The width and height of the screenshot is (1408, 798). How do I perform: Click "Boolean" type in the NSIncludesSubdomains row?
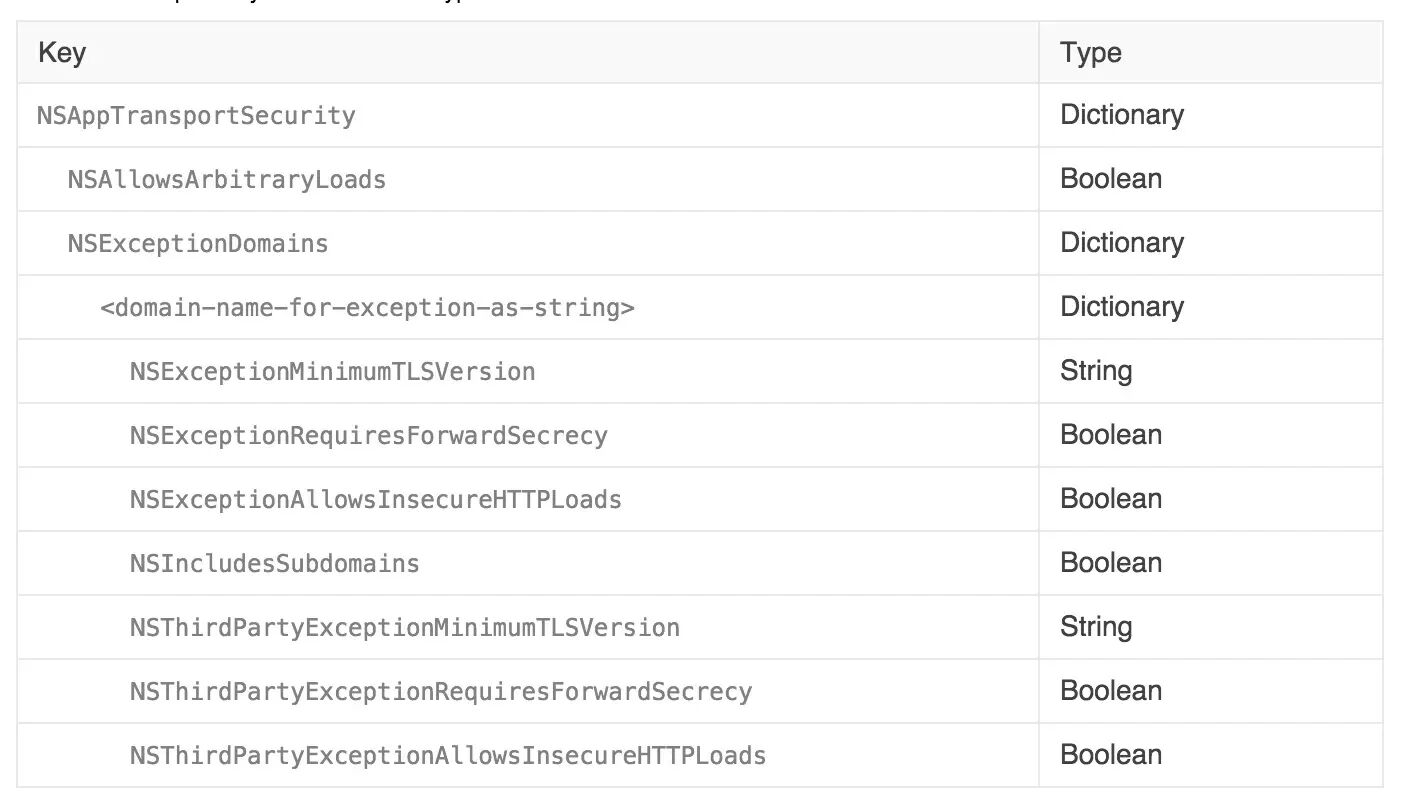[1111, 563]
